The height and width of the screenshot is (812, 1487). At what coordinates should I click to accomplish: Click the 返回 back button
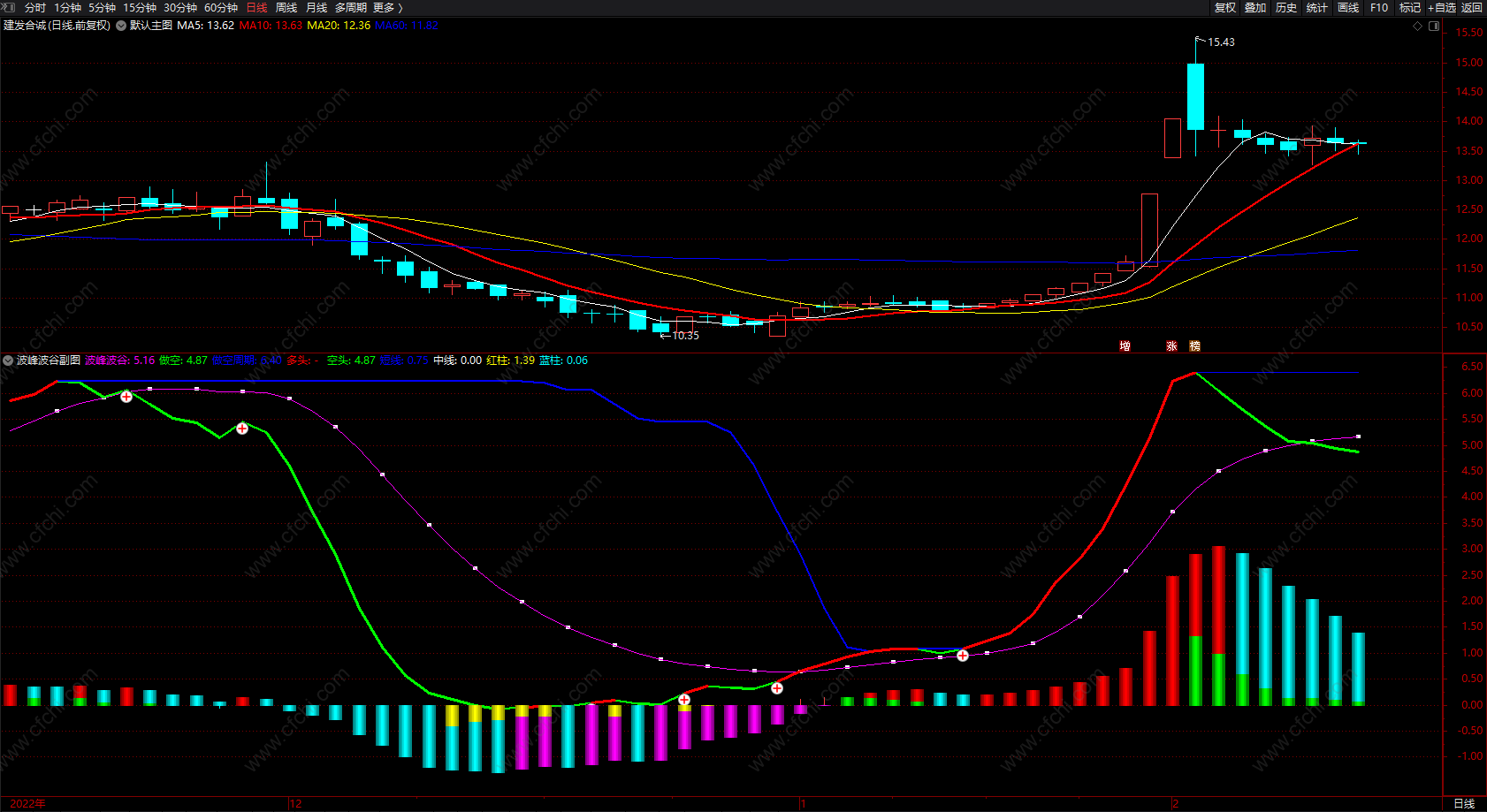(x=1472, y=8)
